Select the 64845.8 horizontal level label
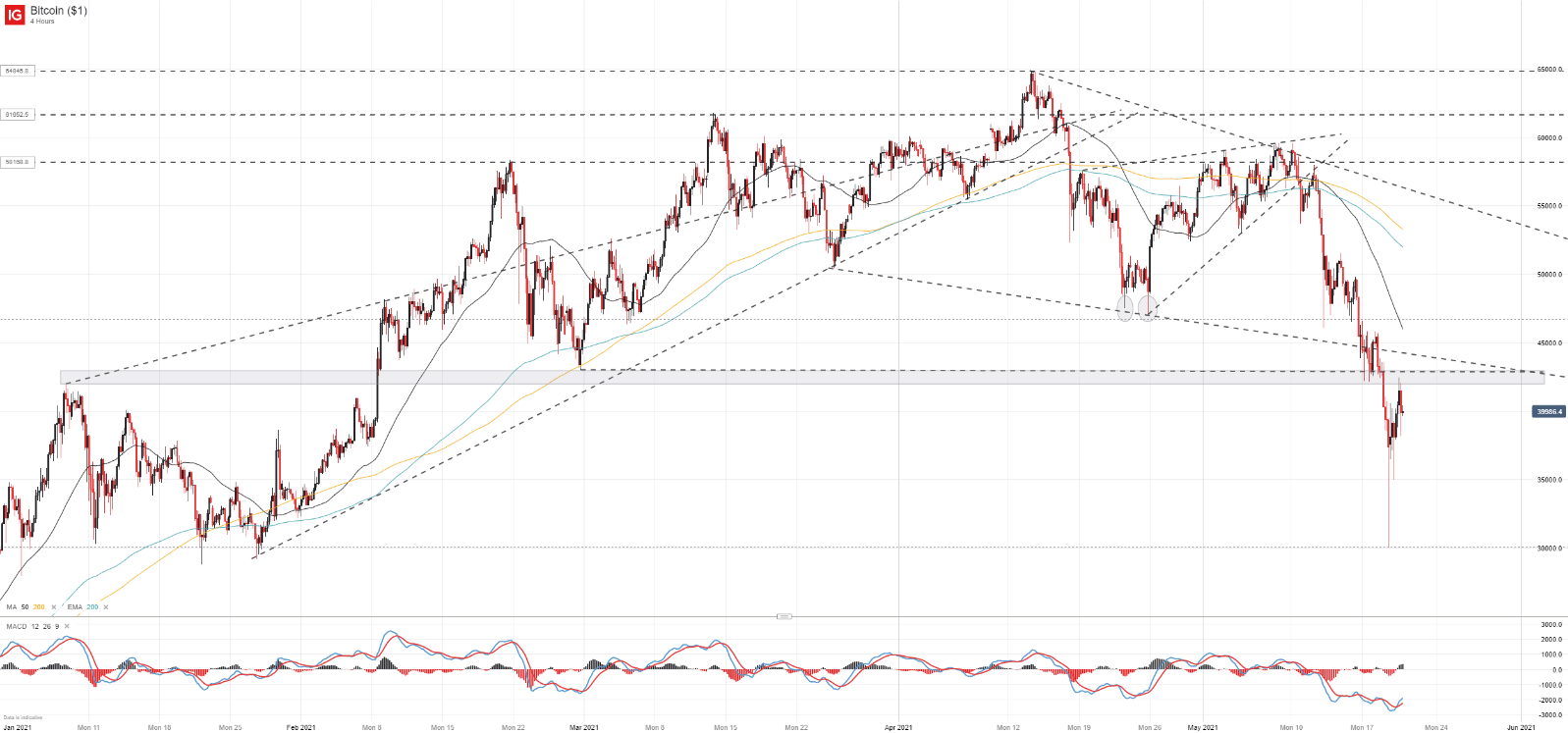This screenshot has height=733, width=1568. [x=18, y=71]
